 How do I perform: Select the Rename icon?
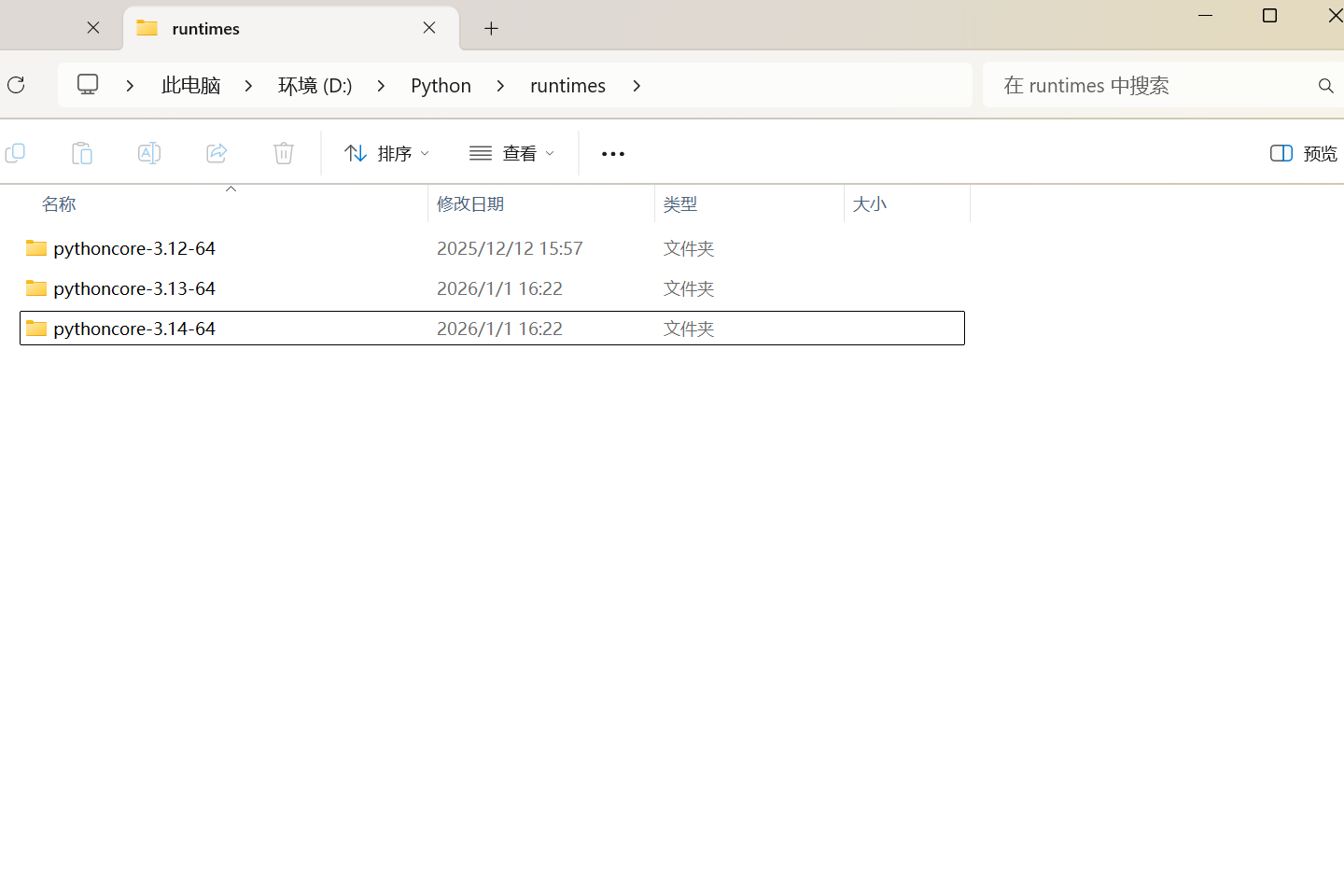point(149,153)
